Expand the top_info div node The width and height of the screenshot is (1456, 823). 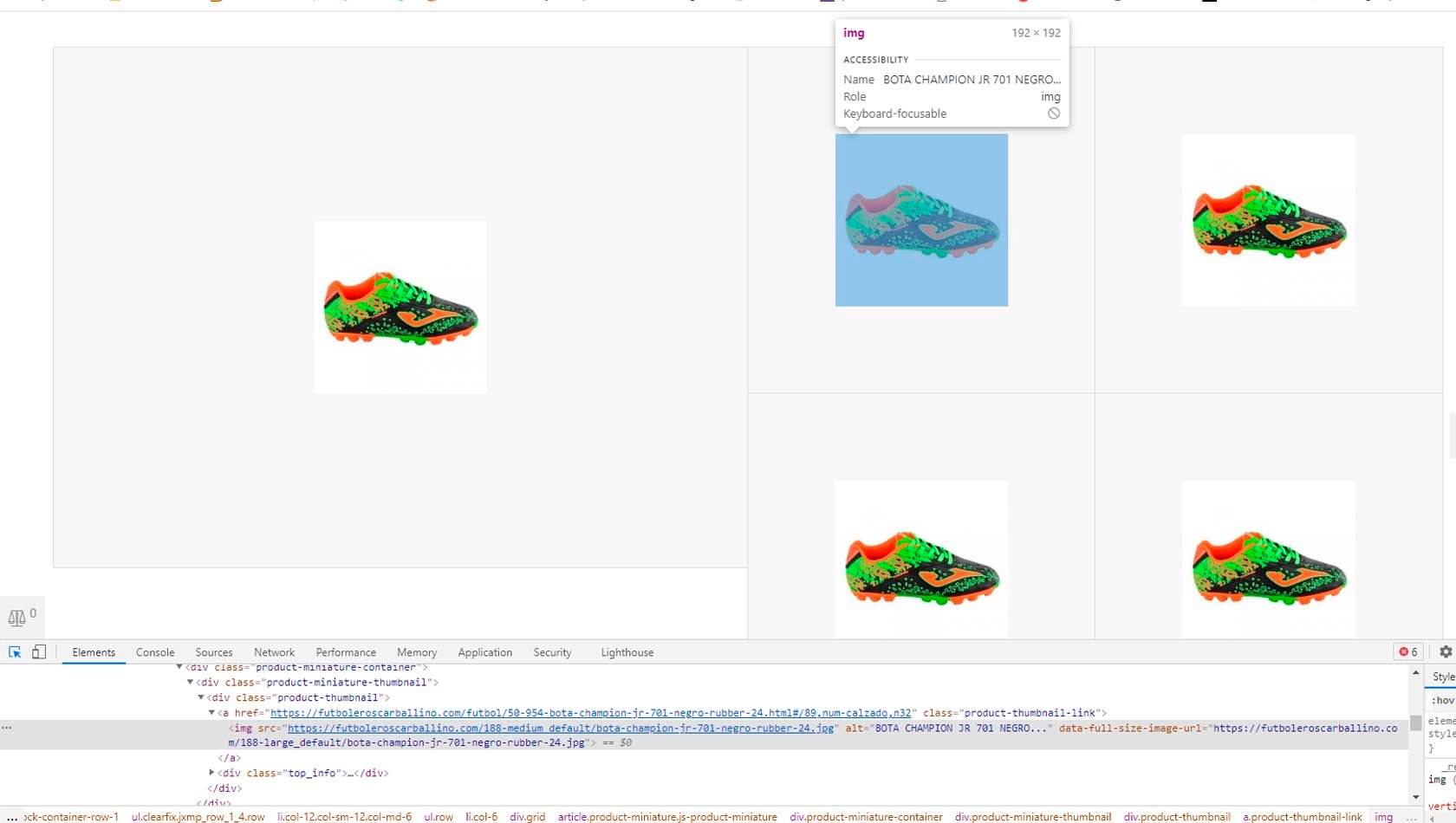pos(211,773)
